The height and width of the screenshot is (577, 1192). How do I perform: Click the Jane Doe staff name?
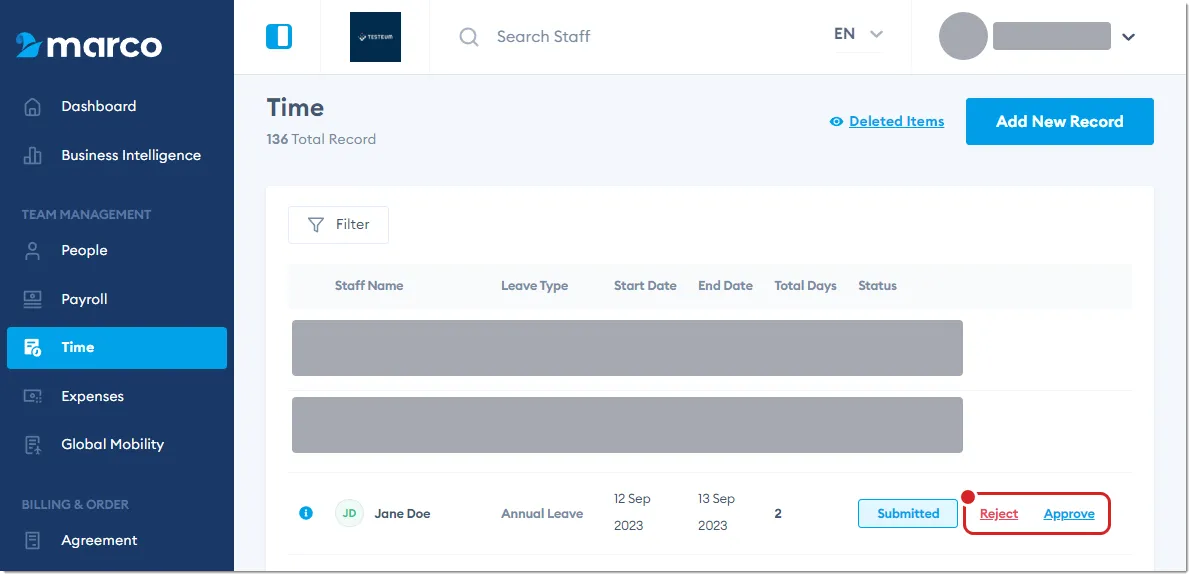coord(402,514)
